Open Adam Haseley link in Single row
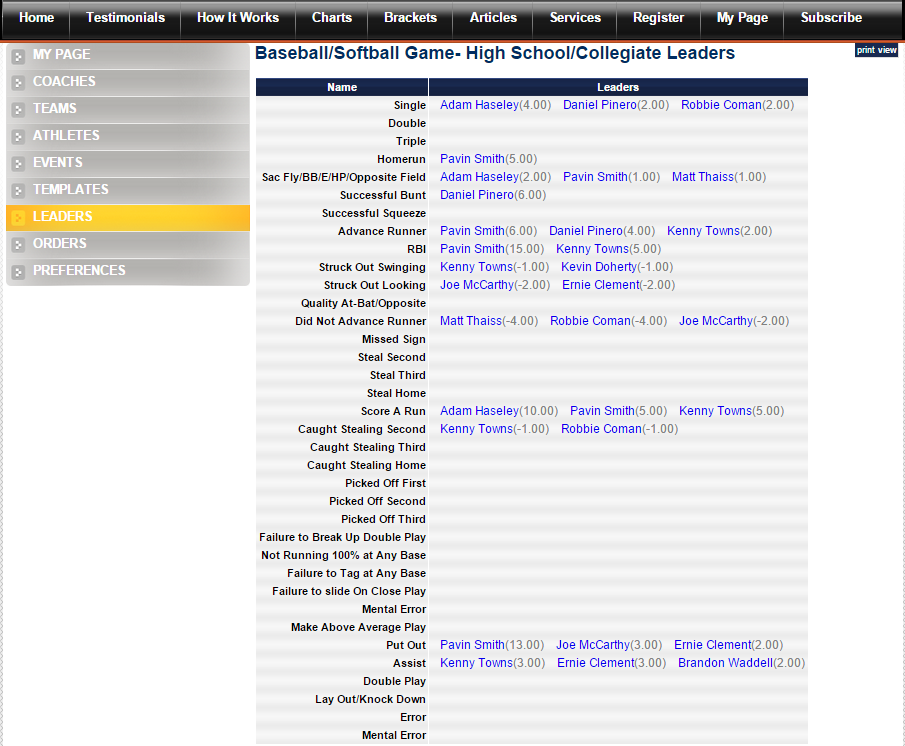Image resolution: width=905 pixels, height=746 pixels. [x=479, y=105]
